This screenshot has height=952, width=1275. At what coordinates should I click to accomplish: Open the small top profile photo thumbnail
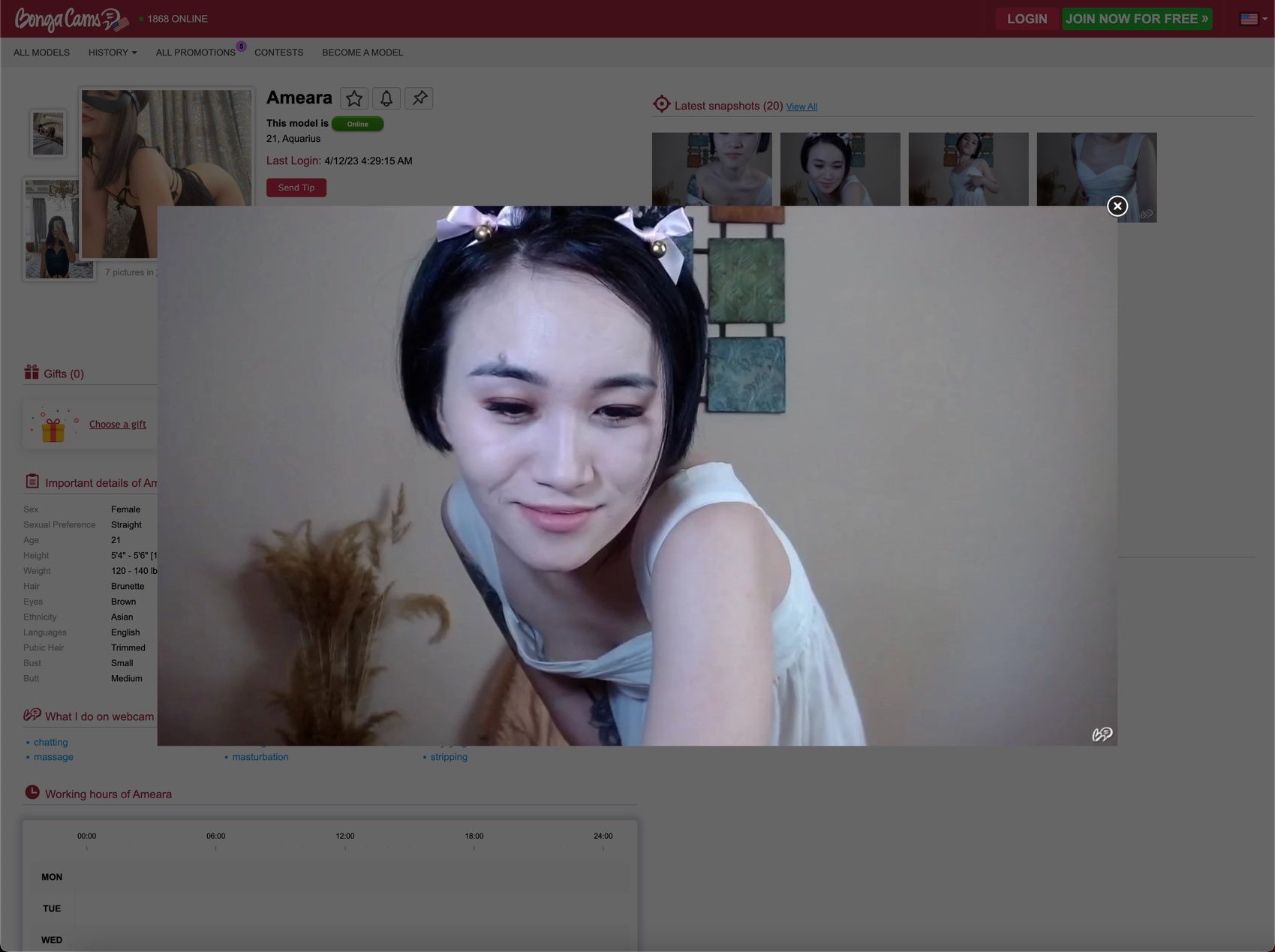(48, 134)
